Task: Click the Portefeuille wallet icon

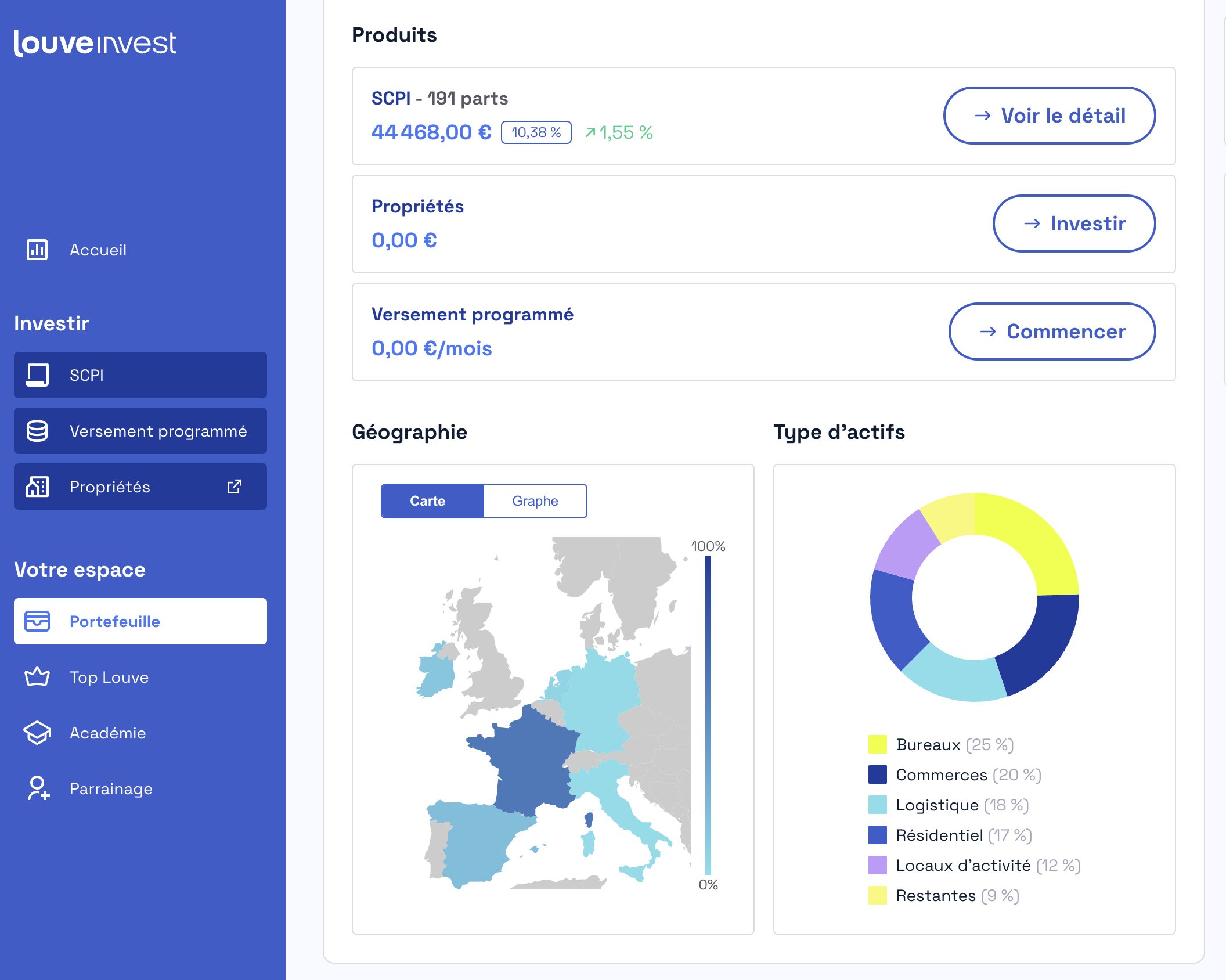Action: 37,621
